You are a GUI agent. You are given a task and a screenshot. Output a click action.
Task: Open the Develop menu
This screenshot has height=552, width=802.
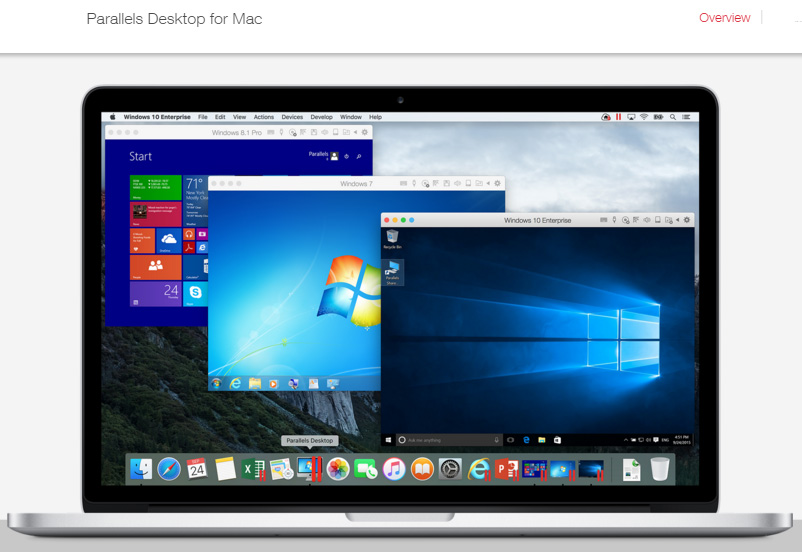321,117
